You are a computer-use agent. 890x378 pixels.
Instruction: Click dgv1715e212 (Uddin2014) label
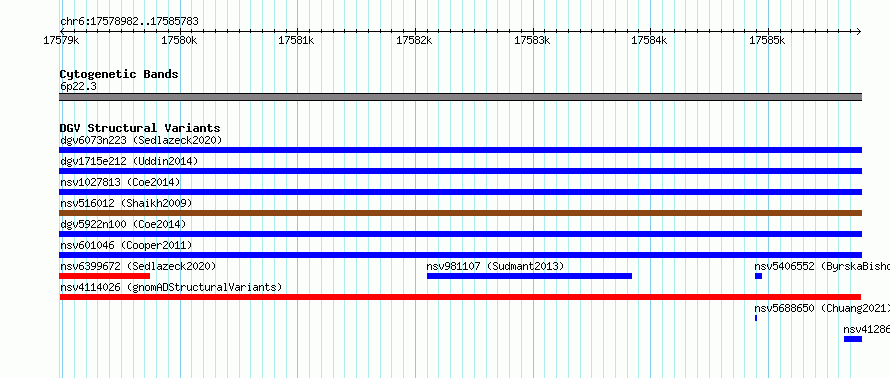pos(129,161)
